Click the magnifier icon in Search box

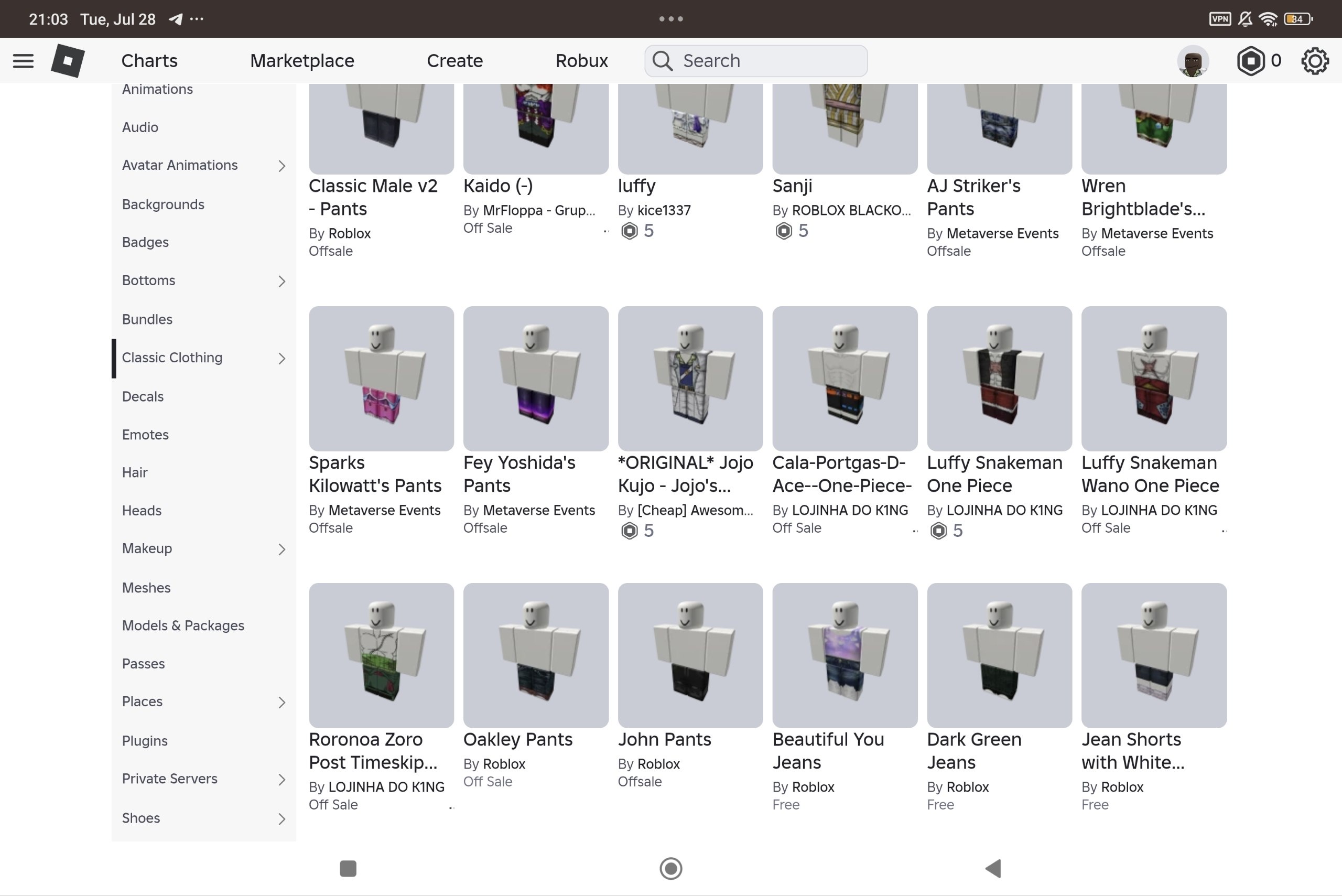click(663, 61)
